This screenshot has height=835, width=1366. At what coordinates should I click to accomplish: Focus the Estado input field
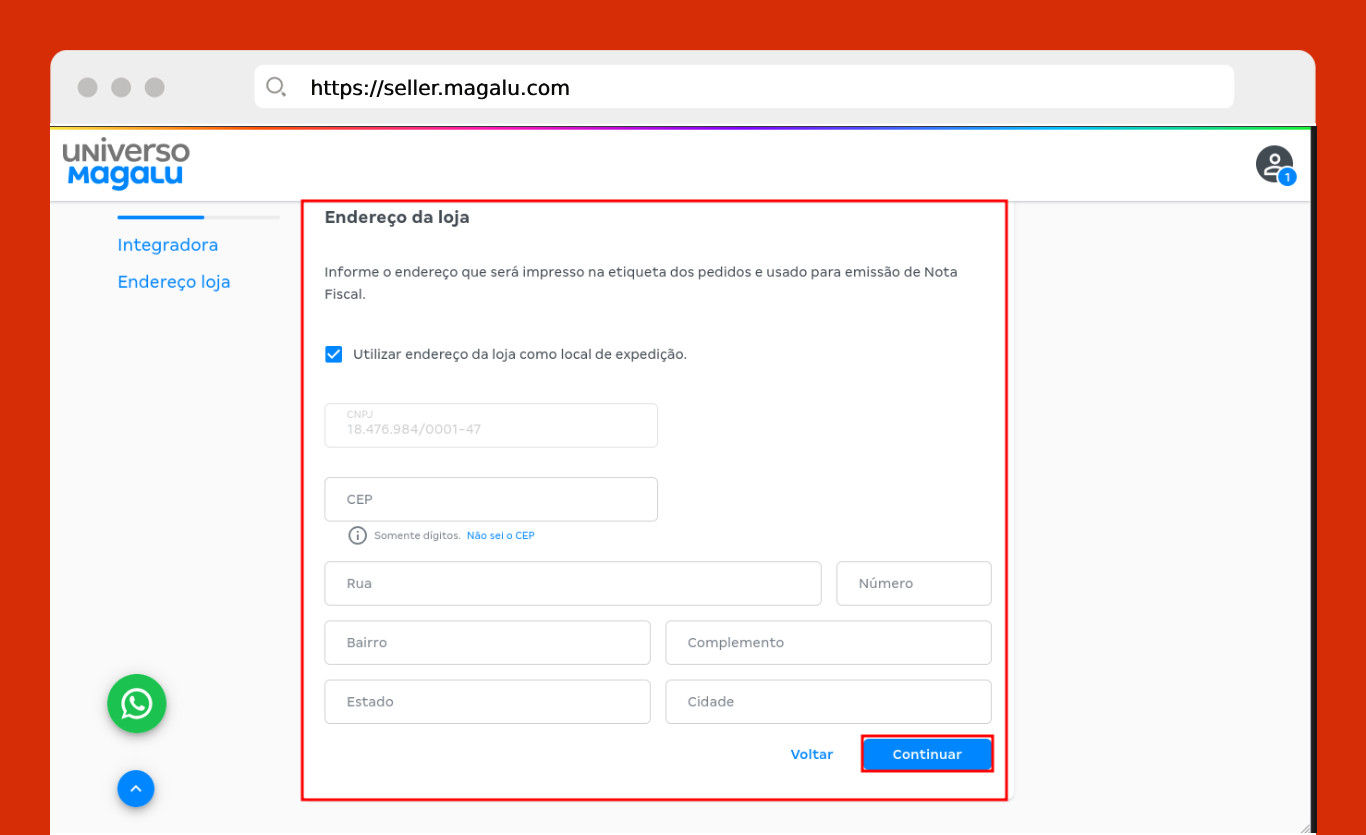488,702
